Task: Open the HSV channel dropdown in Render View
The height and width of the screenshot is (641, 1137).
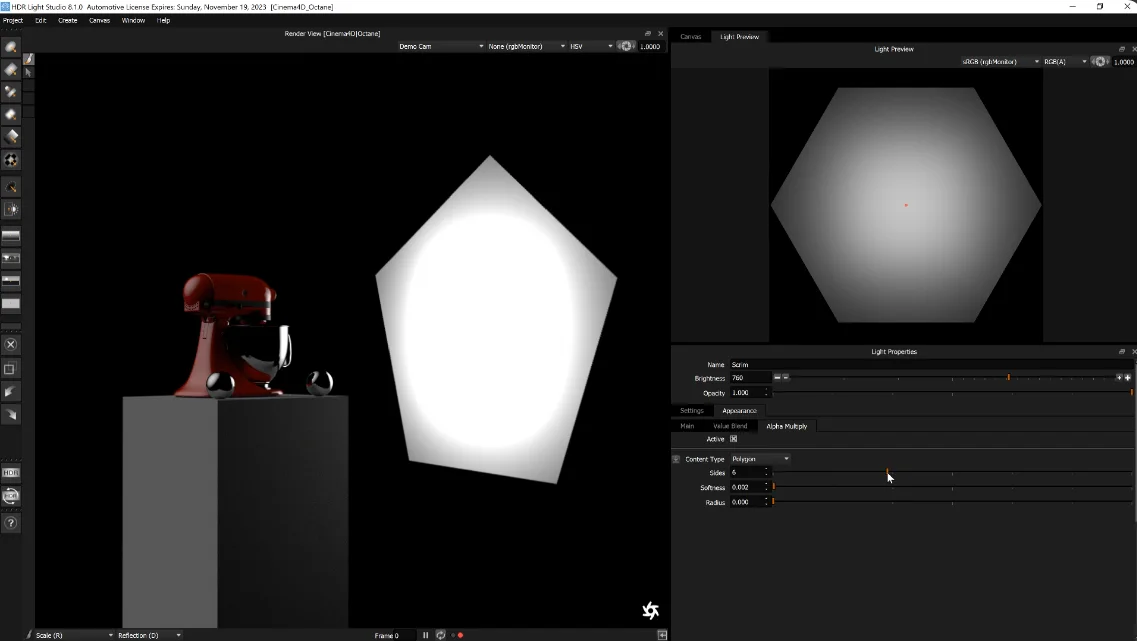Action: (591, 46)
